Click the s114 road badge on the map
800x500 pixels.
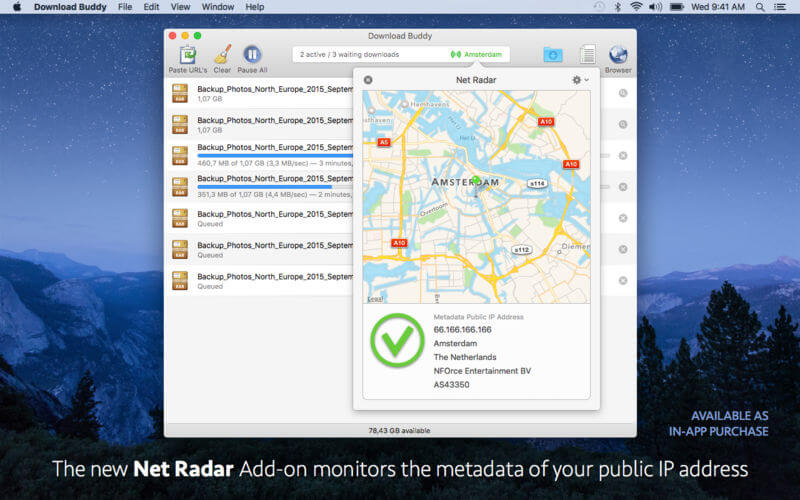click(537, 184)
